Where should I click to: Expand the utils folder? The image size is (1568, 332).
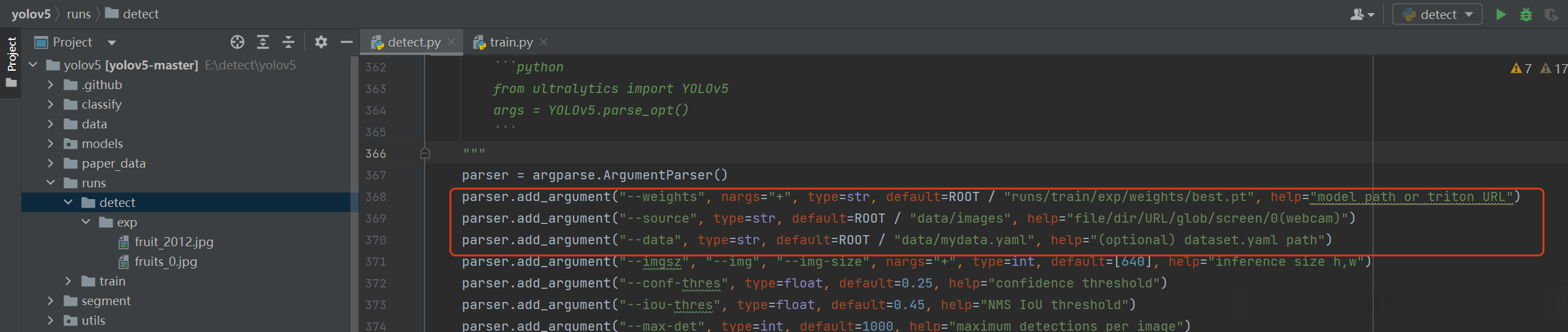coord(50,320)
